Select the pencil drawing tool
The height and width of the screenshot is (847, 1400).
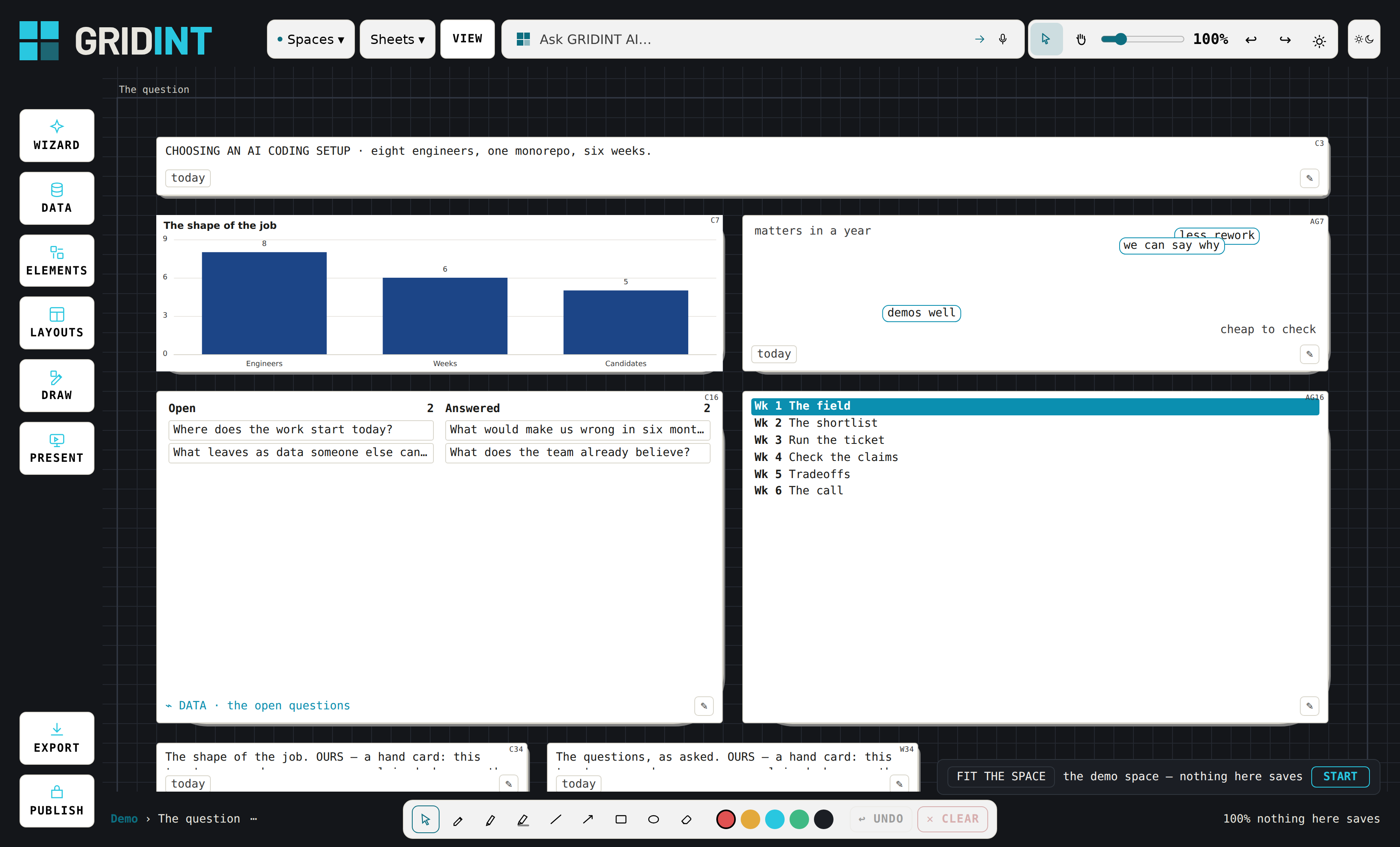pos(458,819)
